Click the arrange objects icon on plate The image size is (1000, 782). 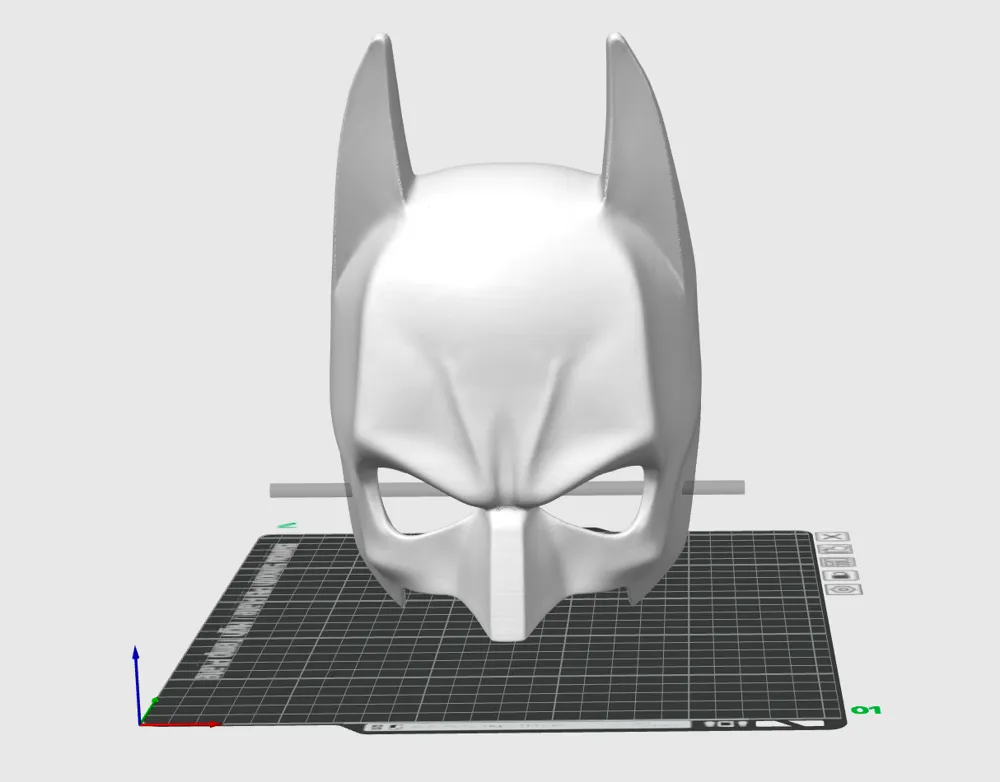point(837,562)
